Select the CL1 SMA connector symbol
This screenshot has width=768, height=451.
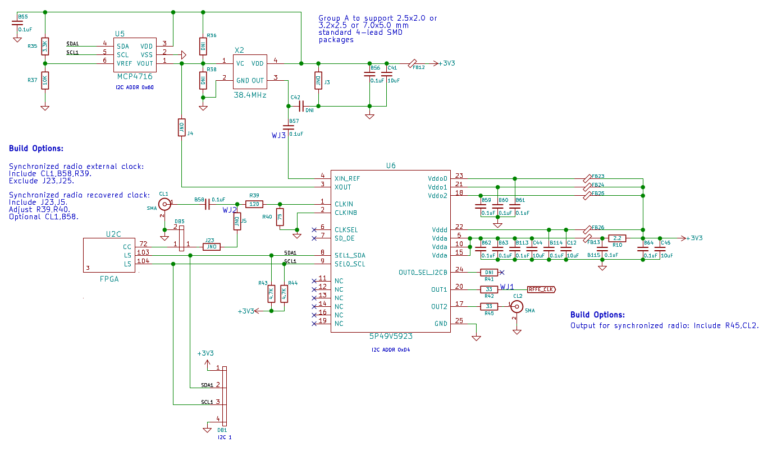pos(164,204)
